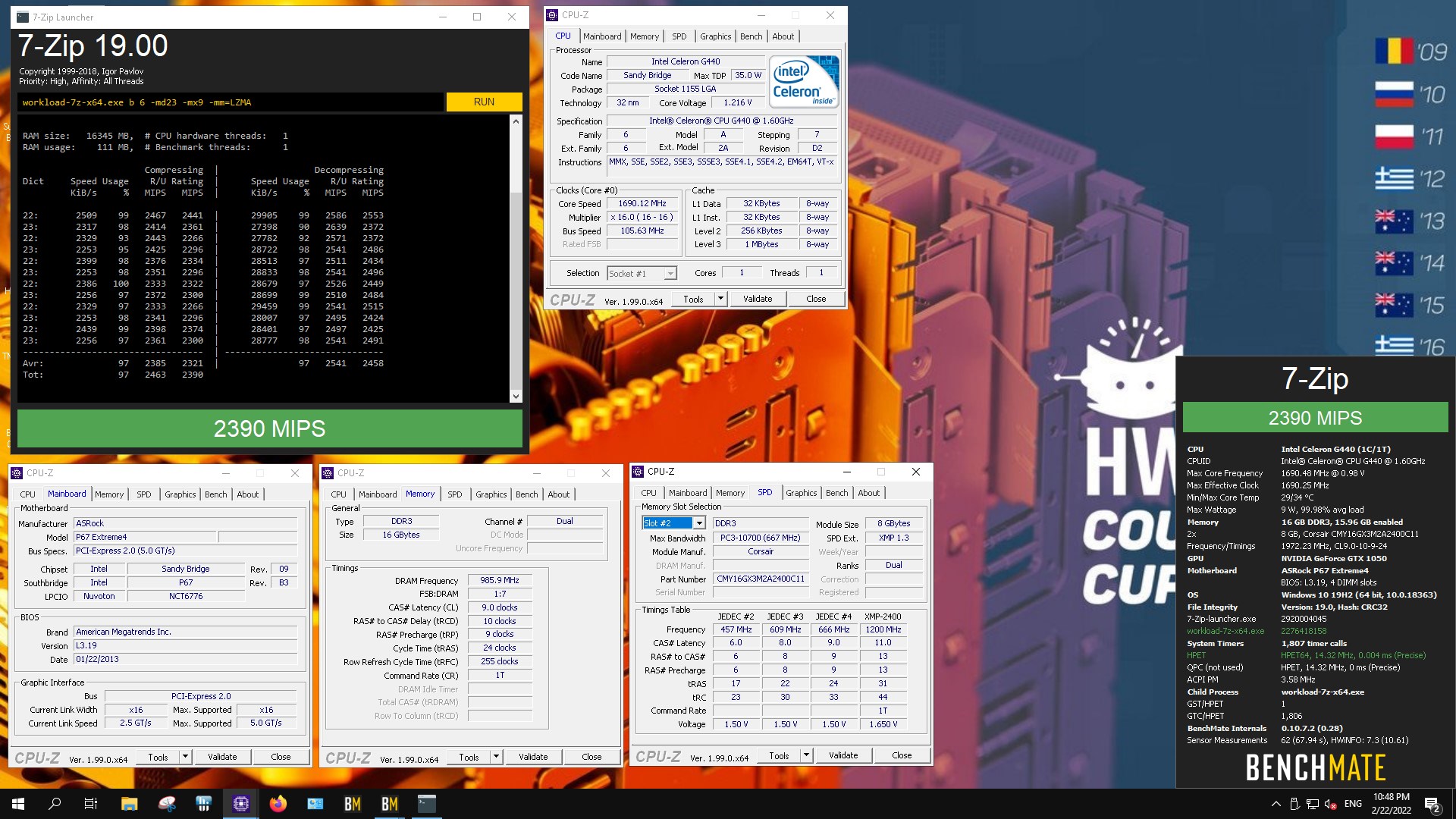Click Tools button in top CPU-Z window
This screenshot has height=819, width=1456.
693,299
